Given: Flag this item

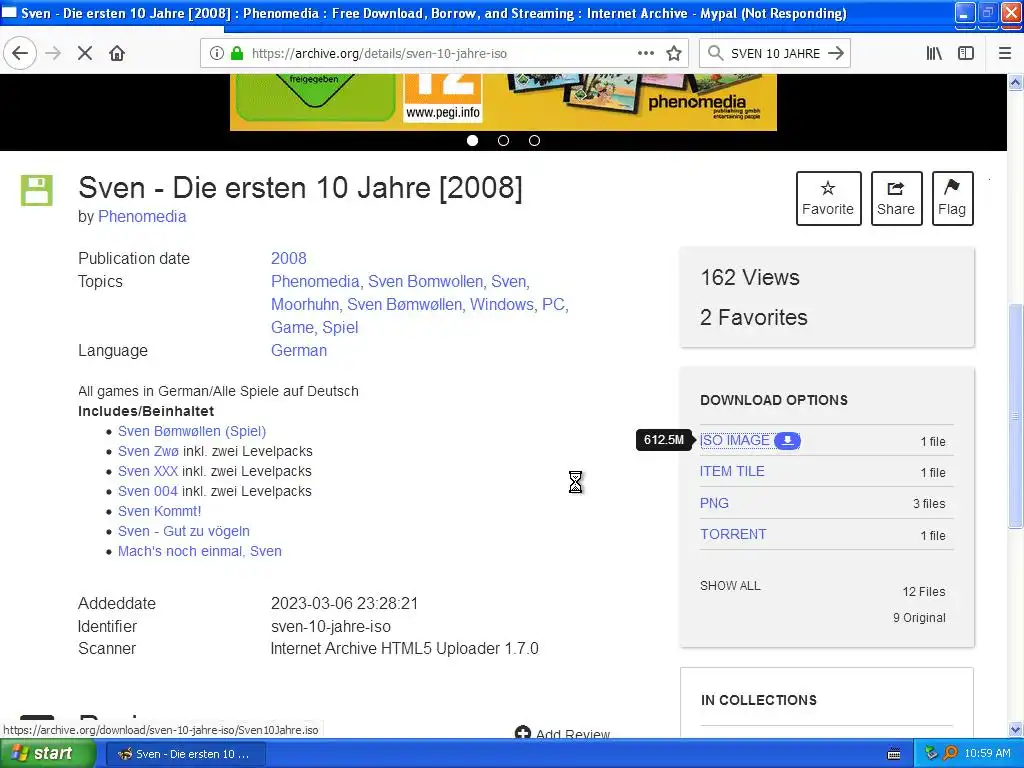Looking at the screenshot, I should coord(952,199).
